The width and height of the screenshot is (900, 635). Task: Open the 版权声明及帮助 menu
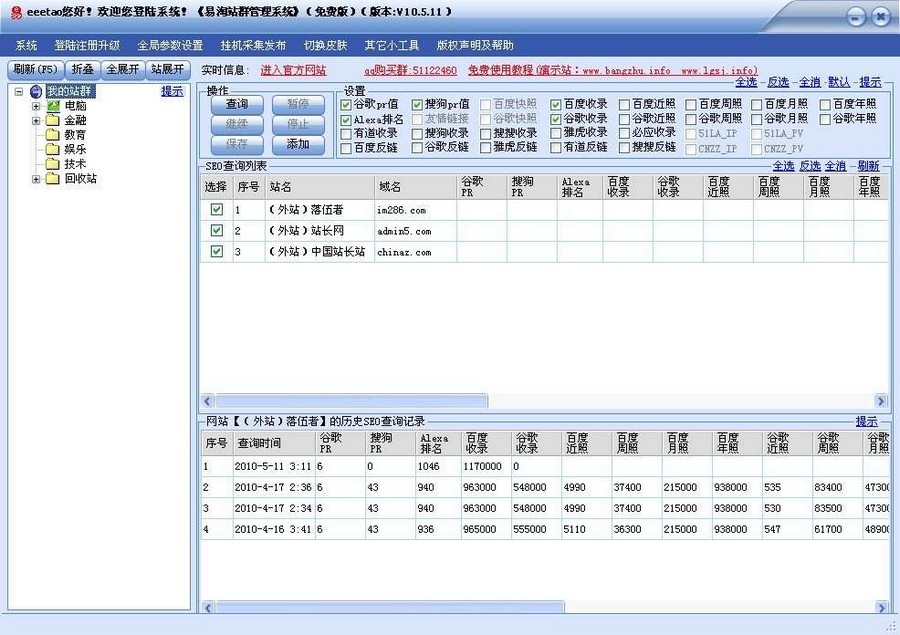coord(475,45)
